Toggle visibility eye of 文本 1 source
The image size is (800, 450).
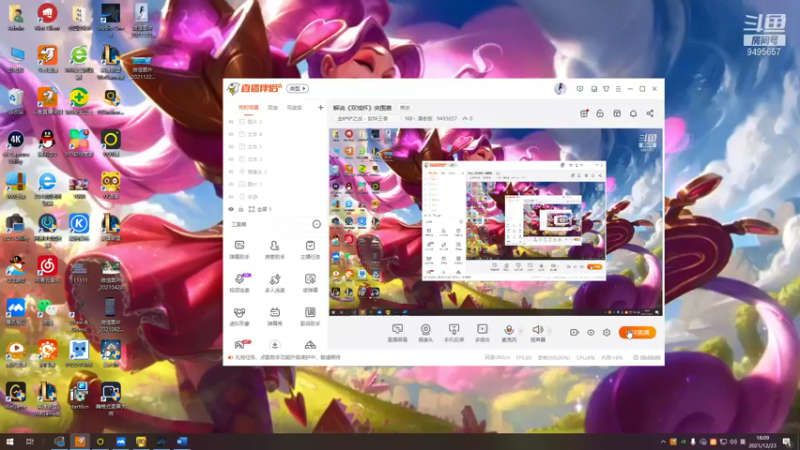click(x=231, y=147)
